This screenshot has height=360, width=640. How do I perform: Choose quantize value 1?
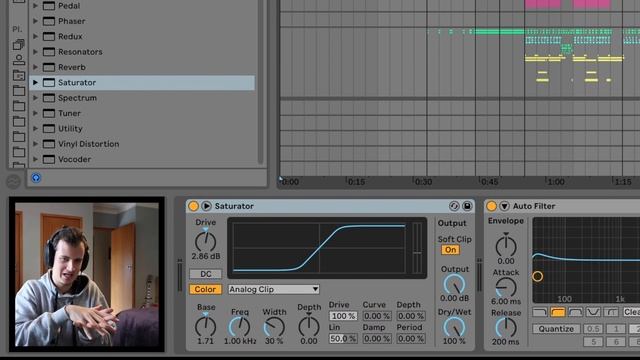(616, 329)
